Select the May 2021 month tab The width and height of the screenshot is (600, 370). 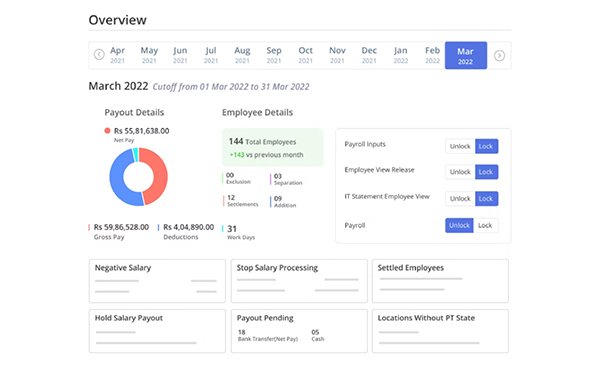(149, 55)
